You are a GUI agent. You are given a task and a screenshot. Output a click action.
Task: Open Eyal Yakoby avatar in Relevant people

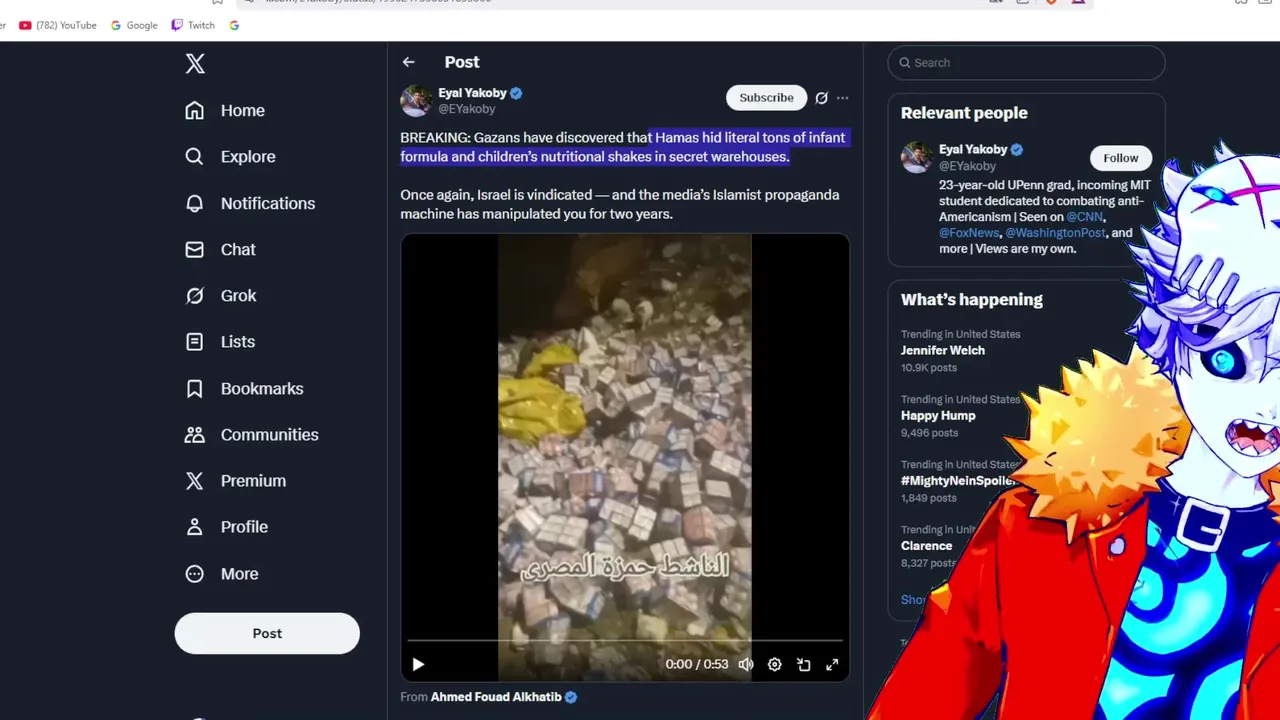tap(916, 157)
